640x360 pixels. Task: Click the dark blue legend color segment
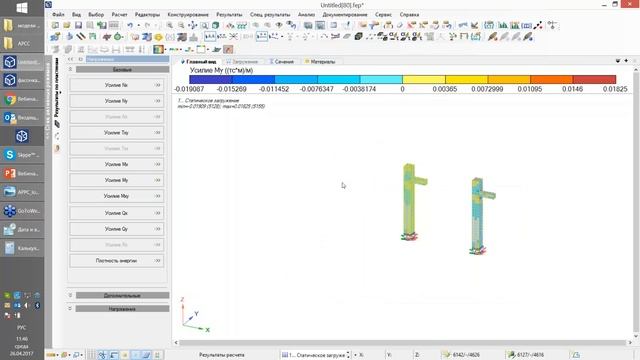click(211, 79)
